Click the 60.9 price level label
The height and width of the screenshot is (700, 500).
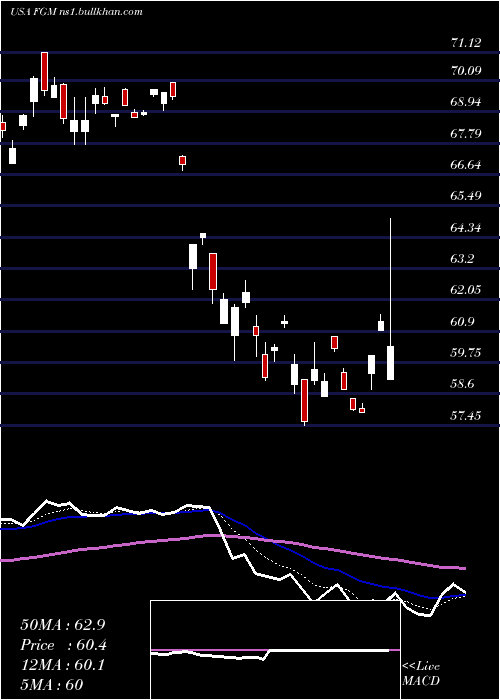pos(462,321)
